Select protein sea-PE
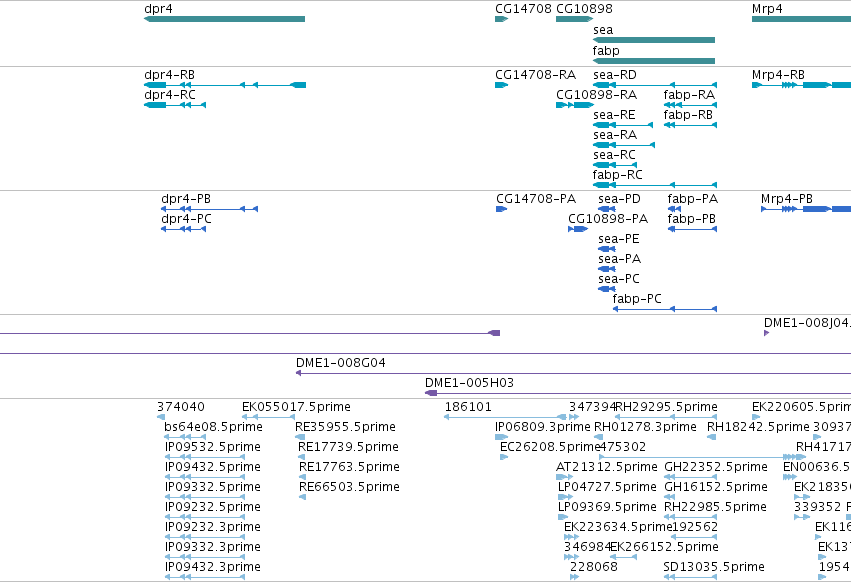Screen dimensions: 851x582 (x=607, y=249)
